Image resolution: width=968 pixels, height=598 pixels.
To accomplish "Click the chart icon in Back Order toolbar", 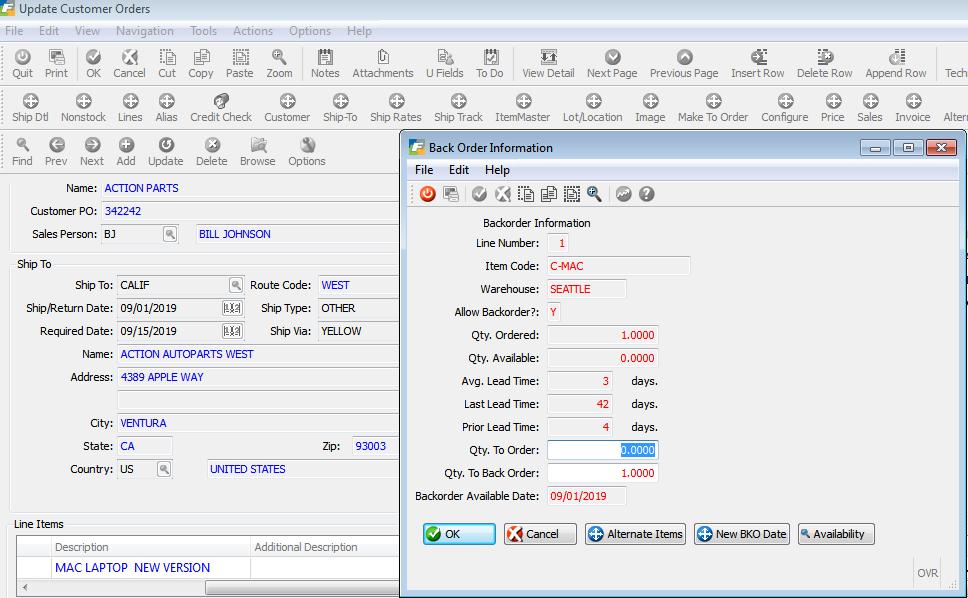I will pos(624,194).
